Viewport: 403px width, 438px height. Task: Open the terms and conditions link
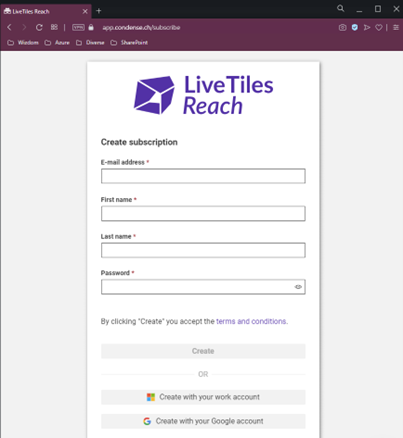(x=251, y=321)
